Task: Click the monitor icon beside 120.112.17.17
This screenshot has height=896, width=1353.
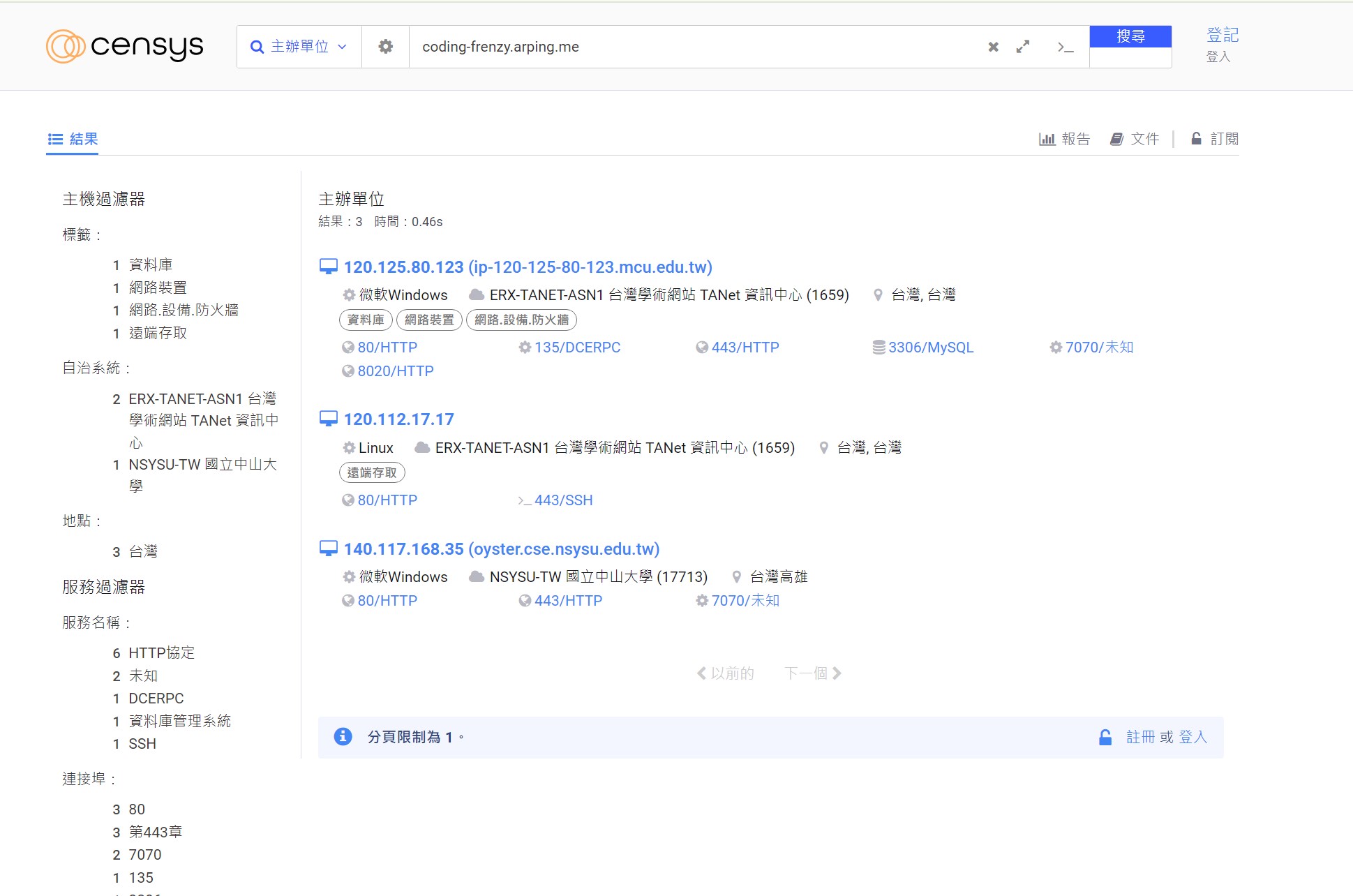Action: 328,419
